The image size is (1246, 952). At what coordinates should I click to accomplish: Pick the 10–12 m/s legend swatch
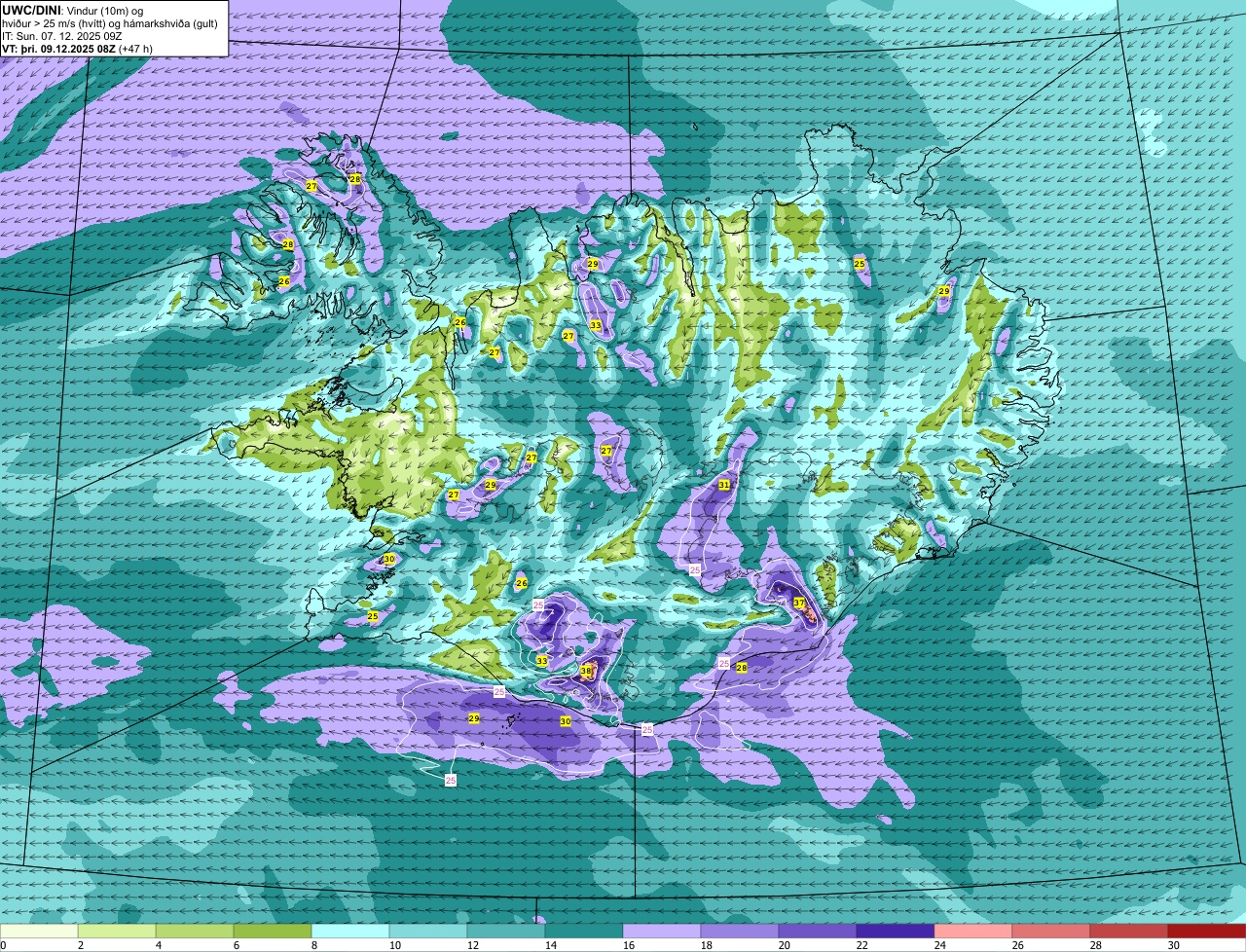(428, 931)
